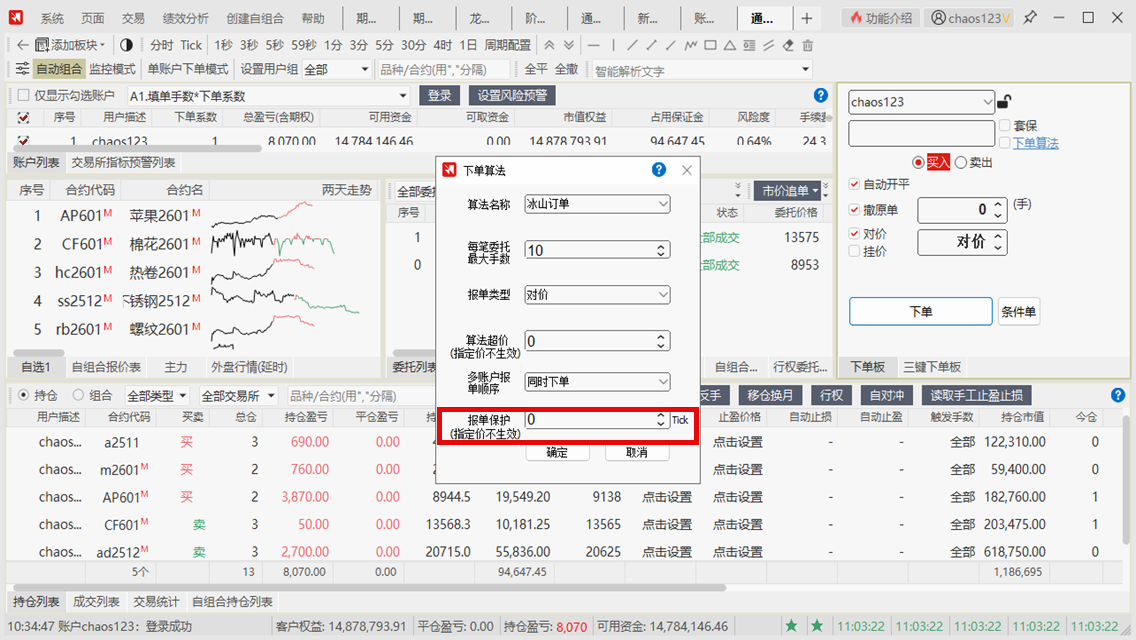Screen dimensions: 1136x640
Task: Click the 报单保护 tick input field
Action: (588, 420)
